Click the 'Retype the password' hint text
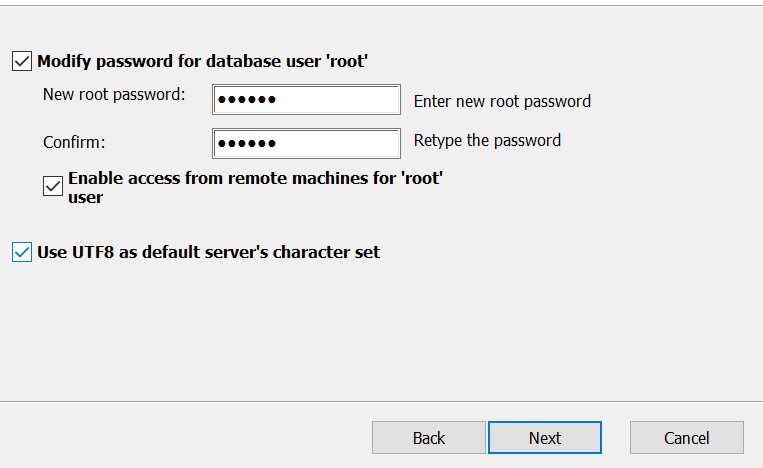The image size is (763, 468). coord(487,141)
